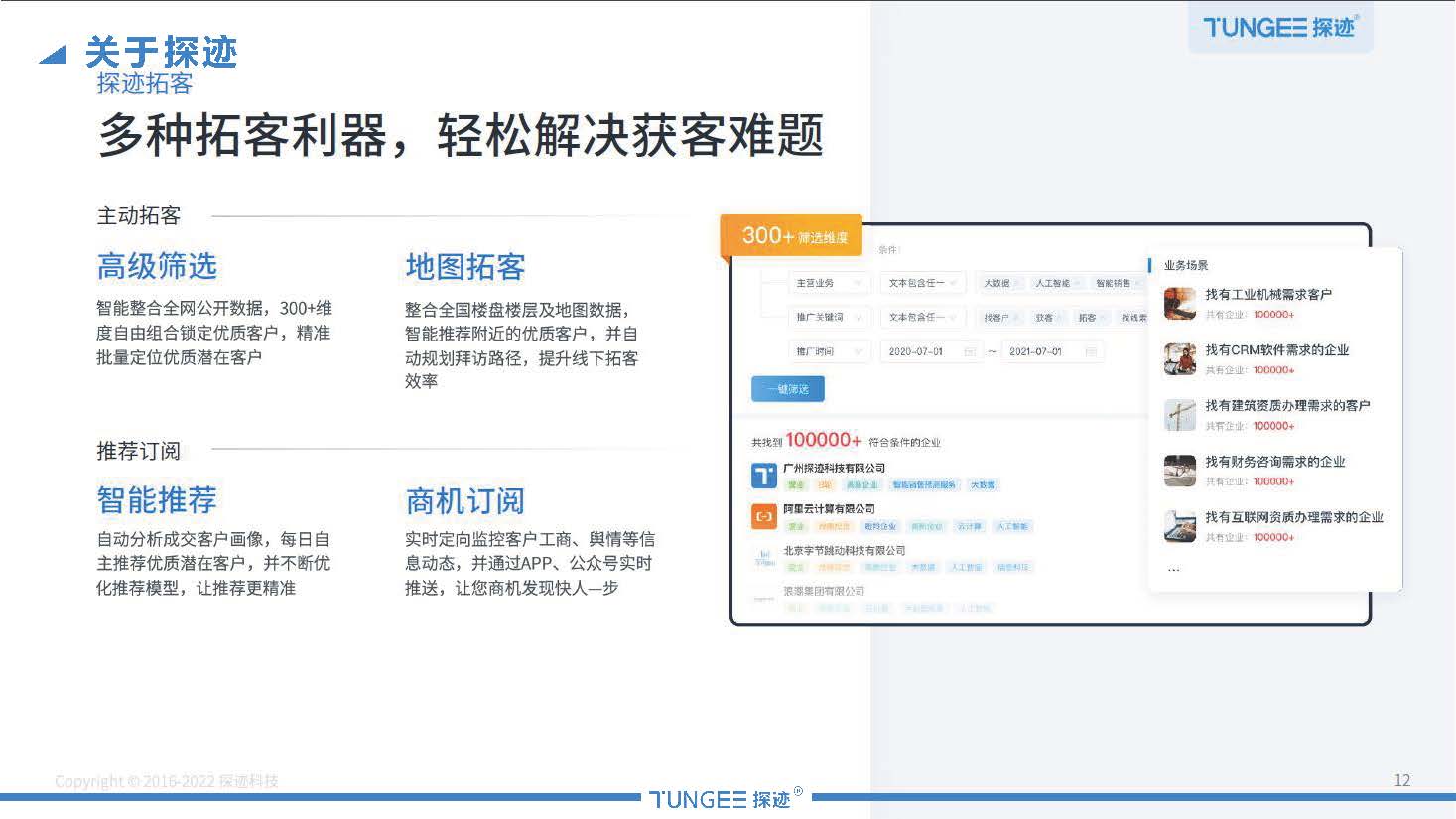This screenshot has width=1456, height=819.
Task: Click the 2020-07-01 date input field
Action: point(919,351)
